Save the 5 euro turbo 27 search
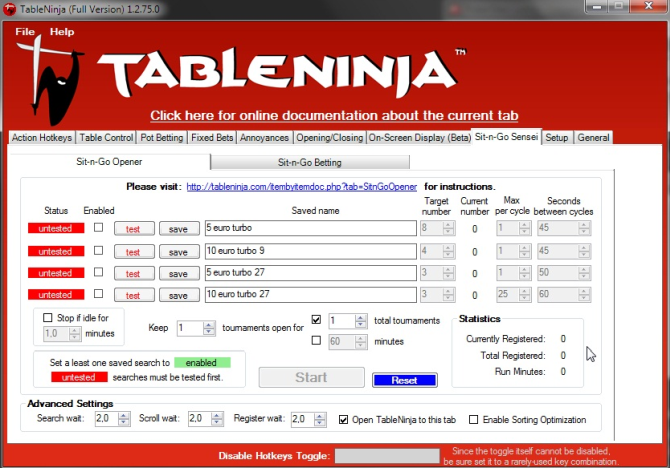The width and height of the screenshot is (670, 468). click(x=179, y=274)
